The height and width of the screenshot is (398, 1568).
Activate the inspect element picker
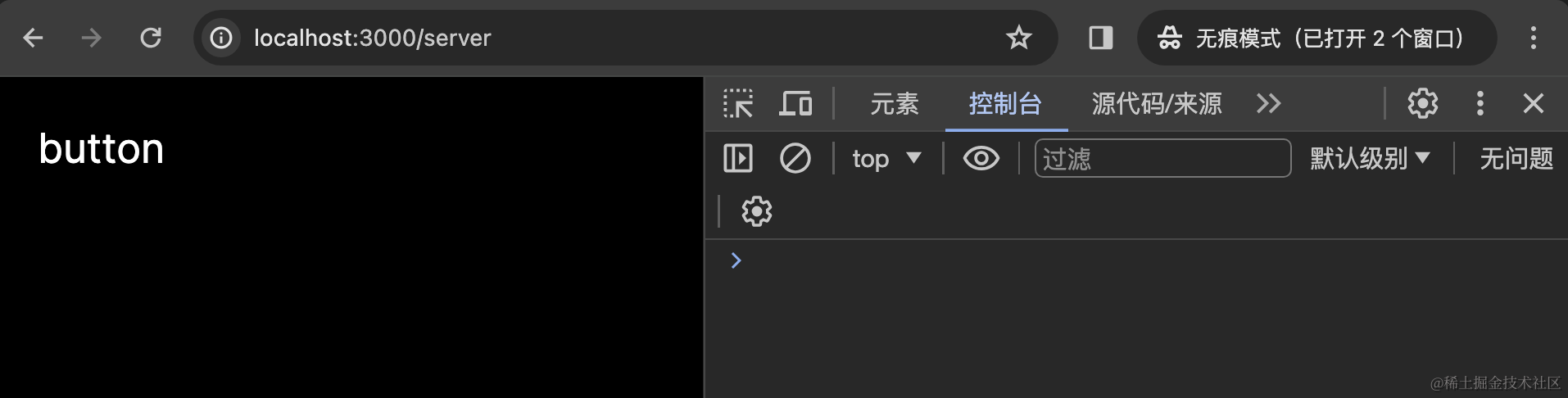point(738,104)
